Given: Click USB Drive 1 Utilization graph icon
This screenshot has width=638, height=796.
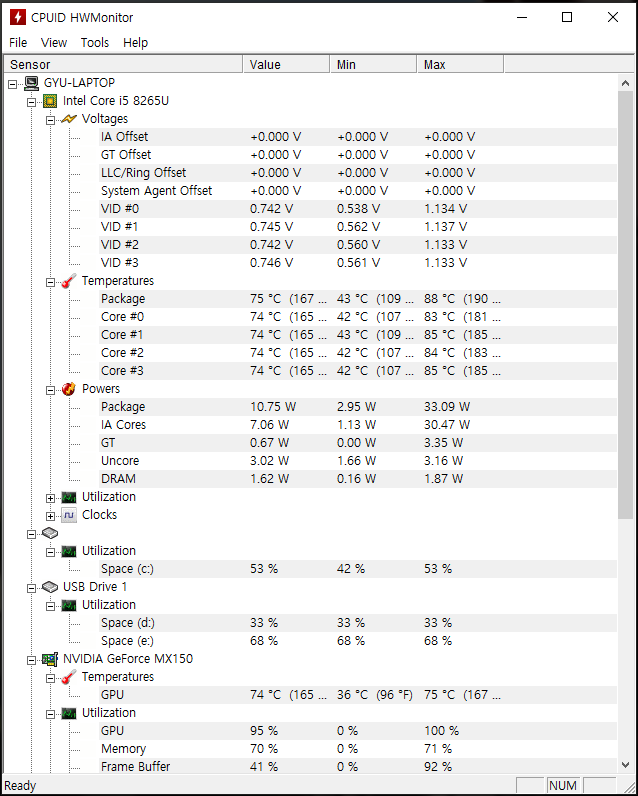Looking at the screenshot, I should pos(69,605).
